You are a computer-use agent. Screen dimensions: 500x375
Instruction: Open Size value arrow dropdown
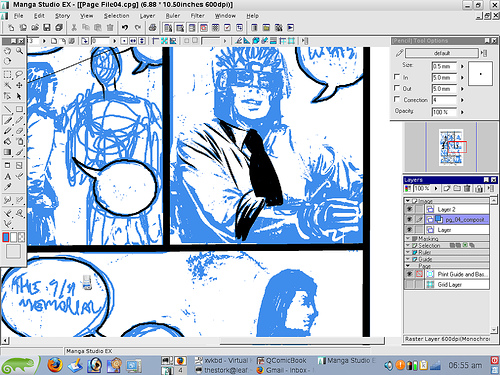pos(462,66)
